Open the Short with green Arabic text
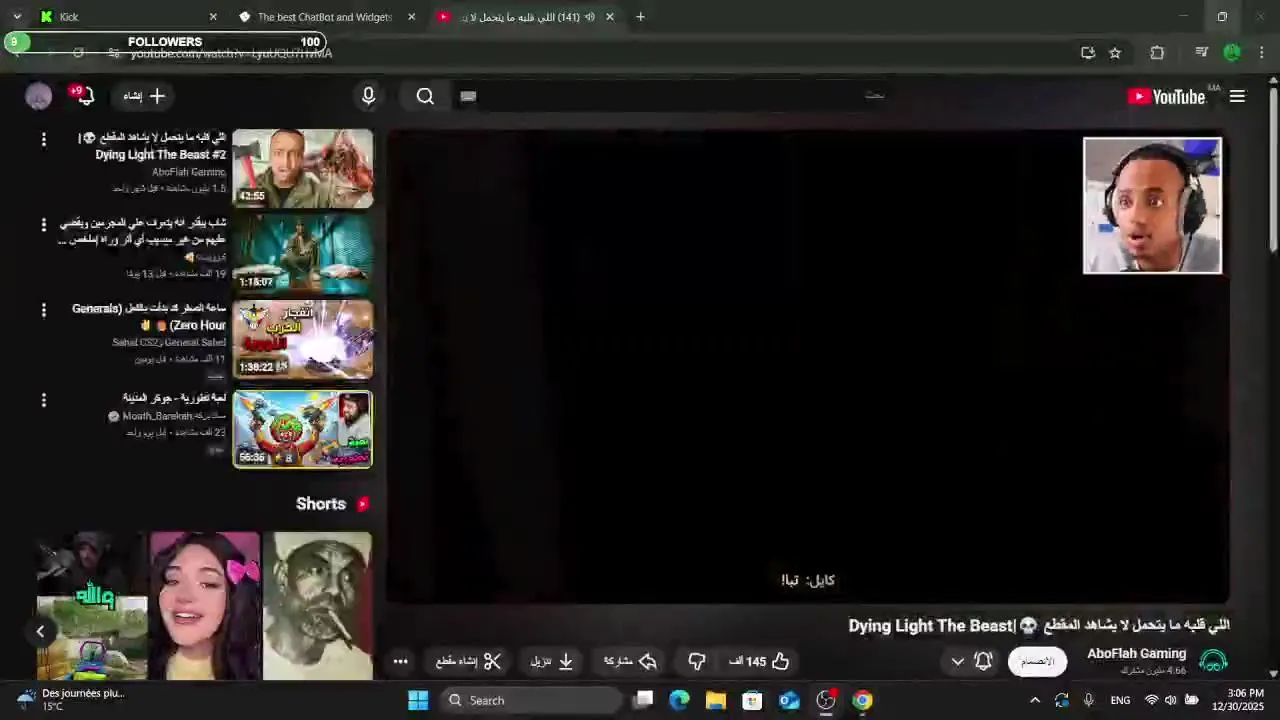This screenshot has height=720, width=1280. point(92,606)
